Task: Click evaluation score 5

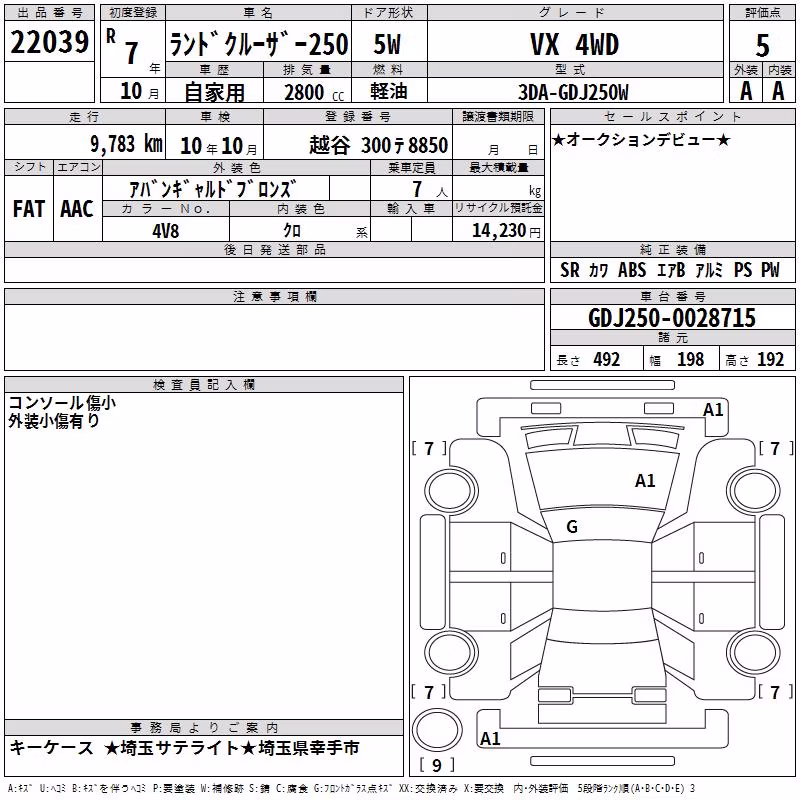Action: click(762, 46)
